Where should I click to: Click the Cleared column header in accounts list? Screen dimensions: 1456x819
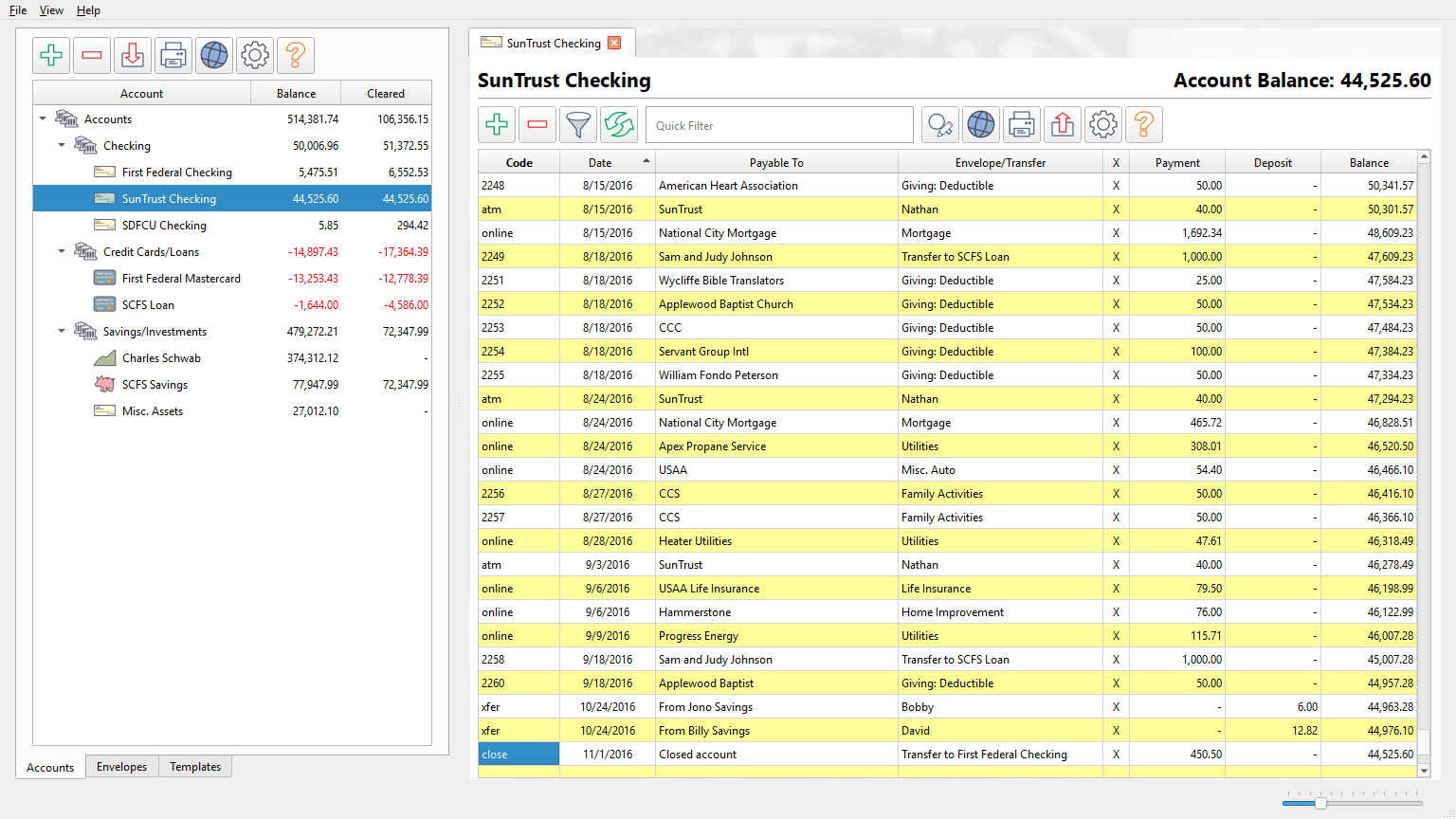pyautogui.click(x=386, y=93)
